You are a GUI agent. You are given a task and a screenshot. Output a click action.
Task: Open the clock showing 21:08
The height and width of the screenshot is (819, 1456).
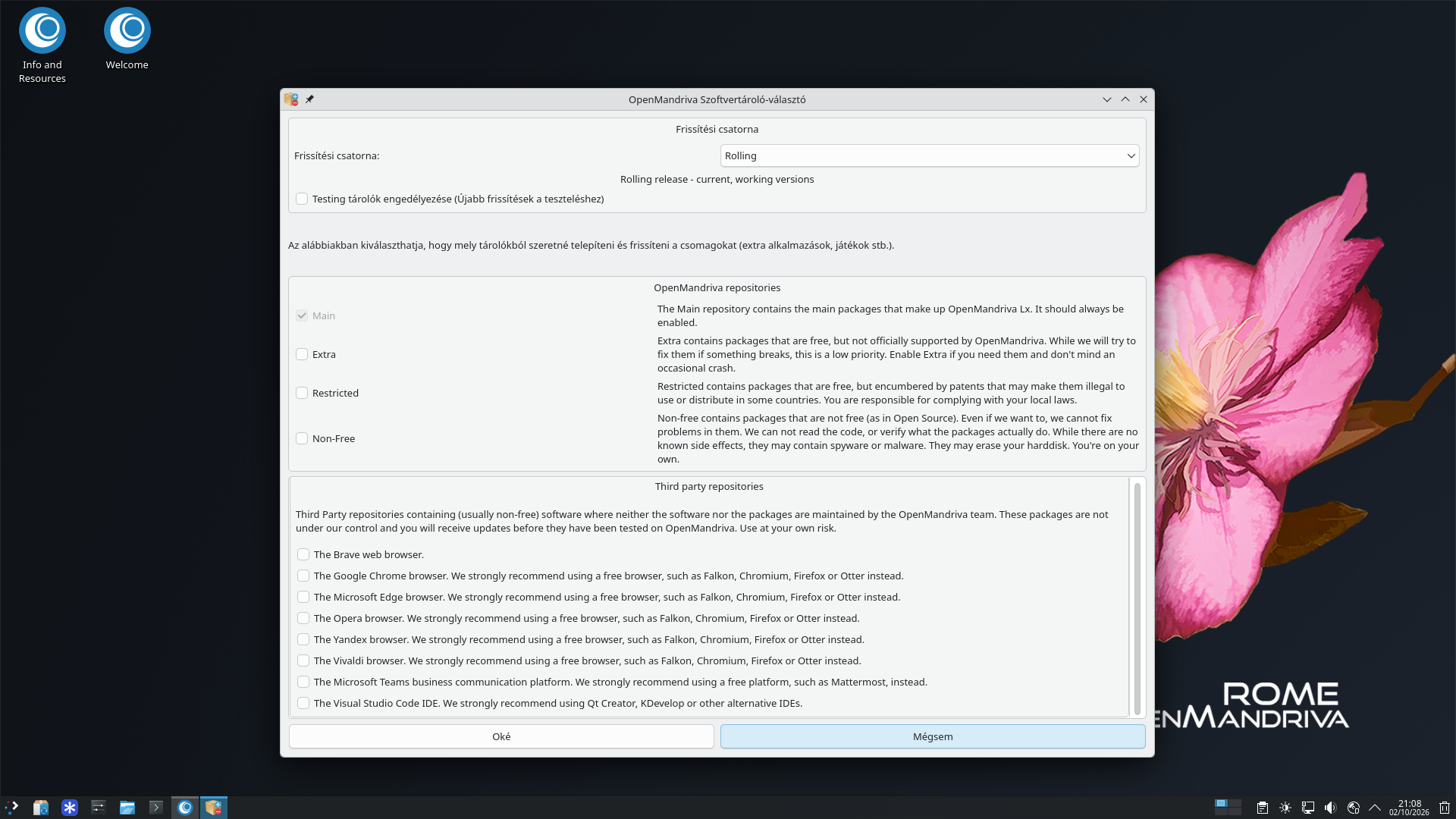[1409, 808]
